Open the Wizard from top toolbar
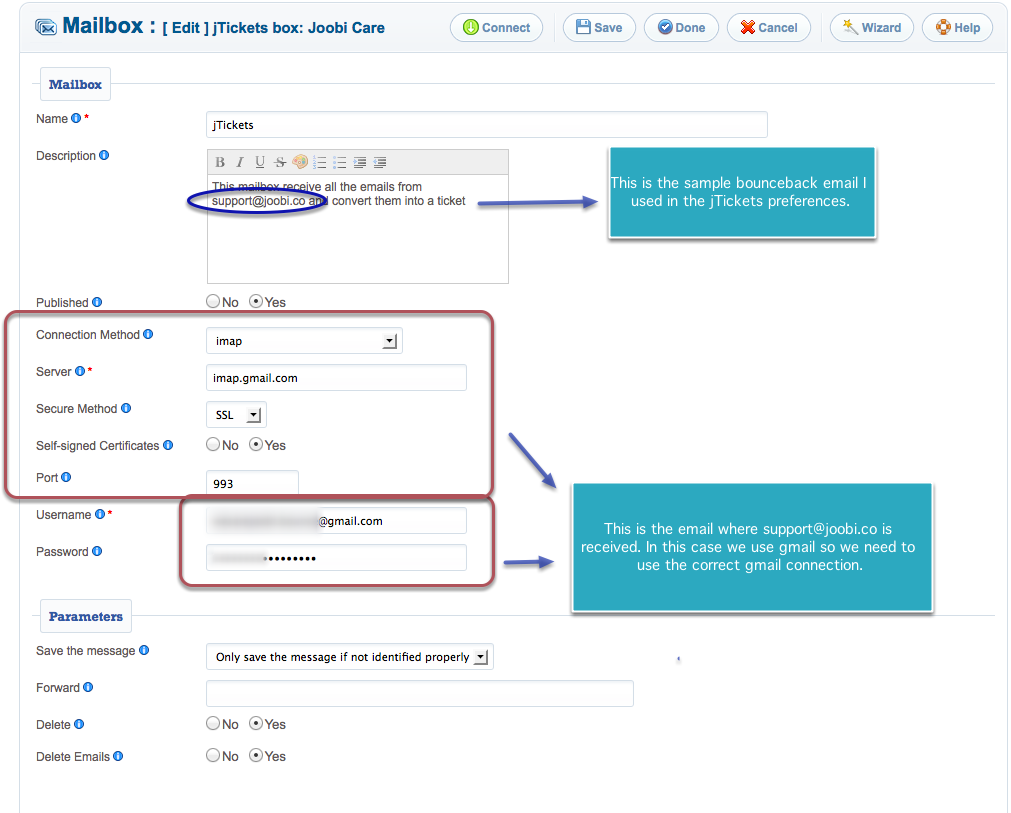The image size is (1011, 813). [x=871, y=28]
